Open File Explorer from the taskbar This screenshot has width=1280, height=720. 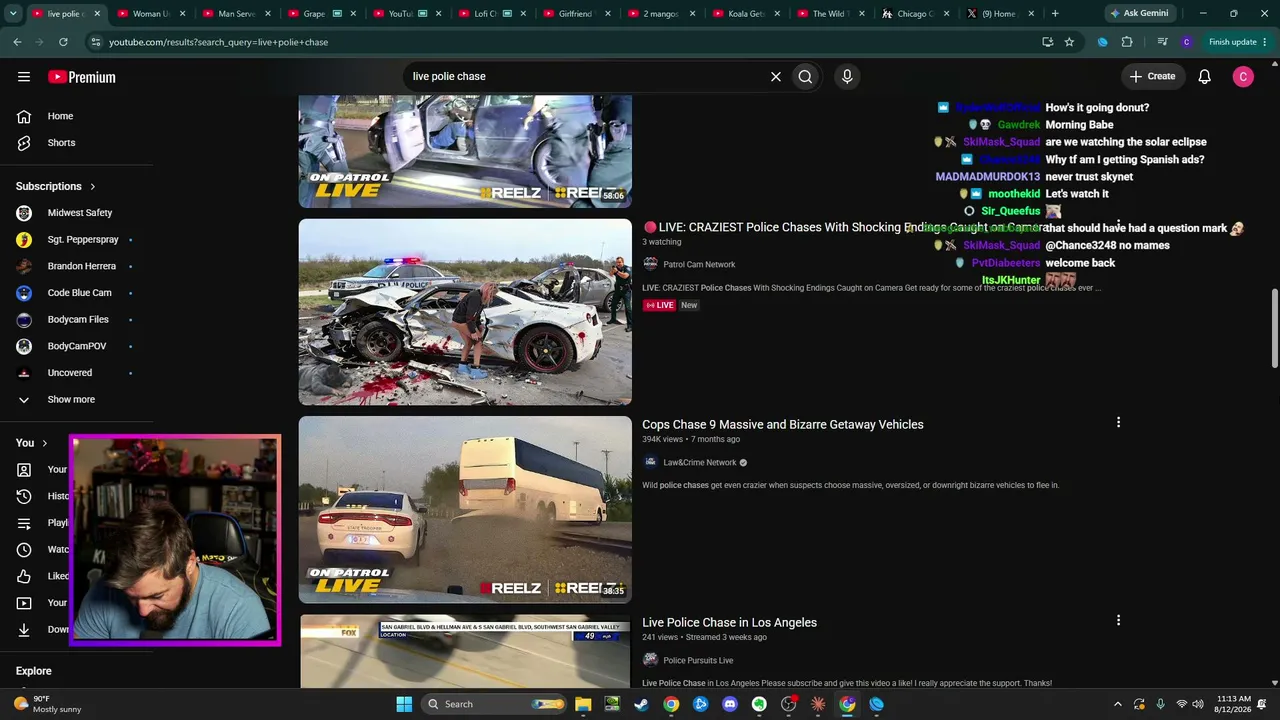pos(583,704)
